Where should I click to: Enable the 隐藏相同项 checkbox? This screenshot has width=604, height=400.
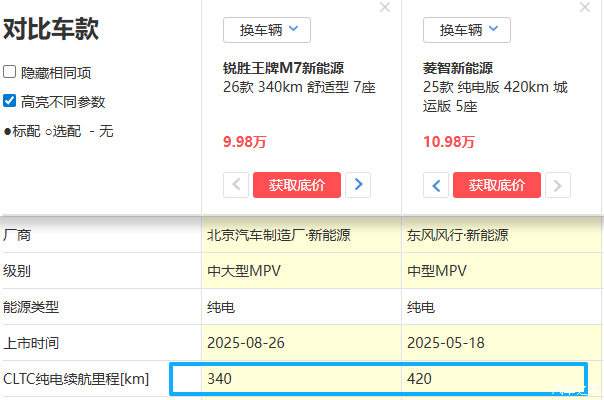[x=10, y=73]
